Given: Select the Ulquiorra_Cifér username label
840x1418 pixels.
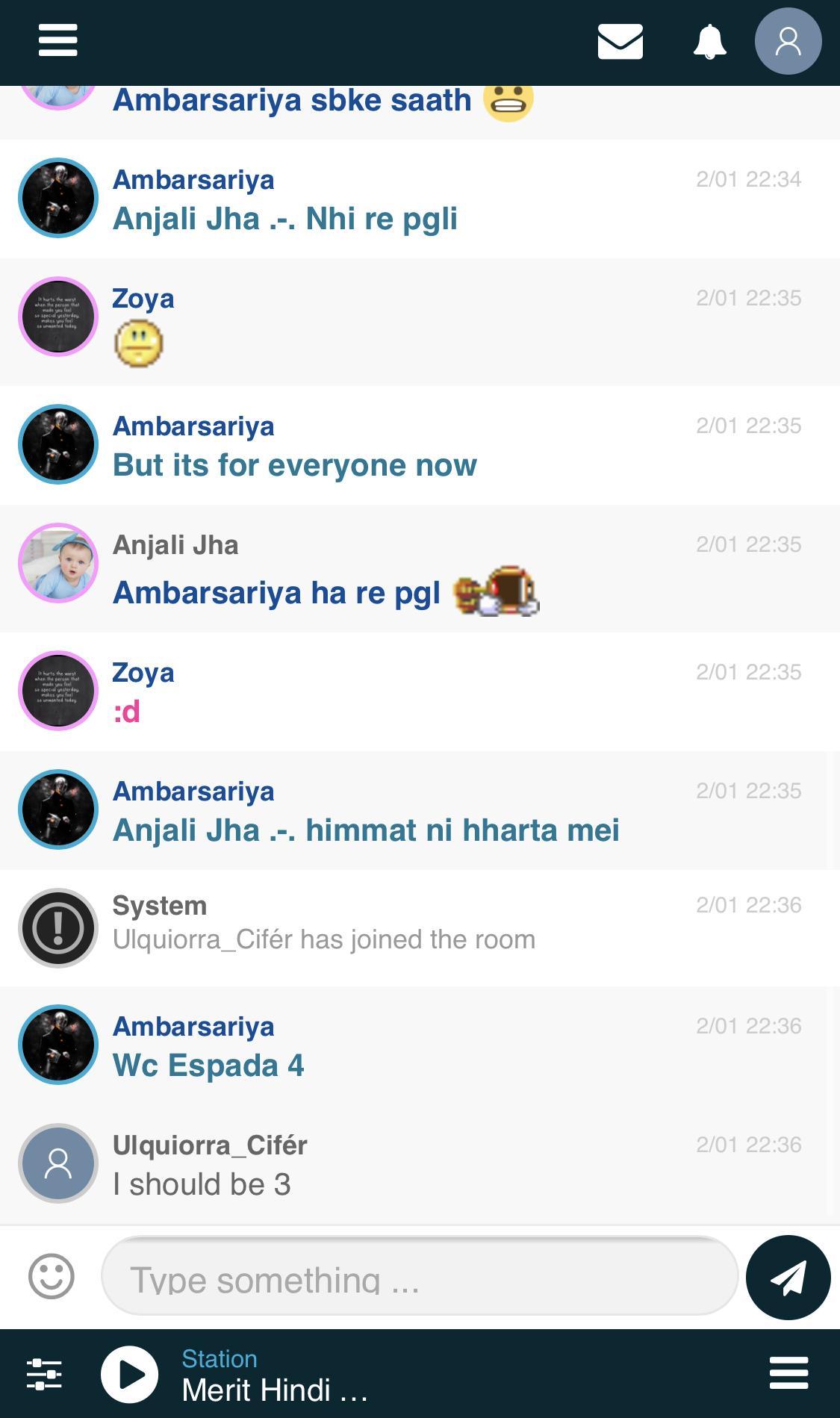Looking at the screenshot, I should pyautogui.click(x=210, y=1145).
